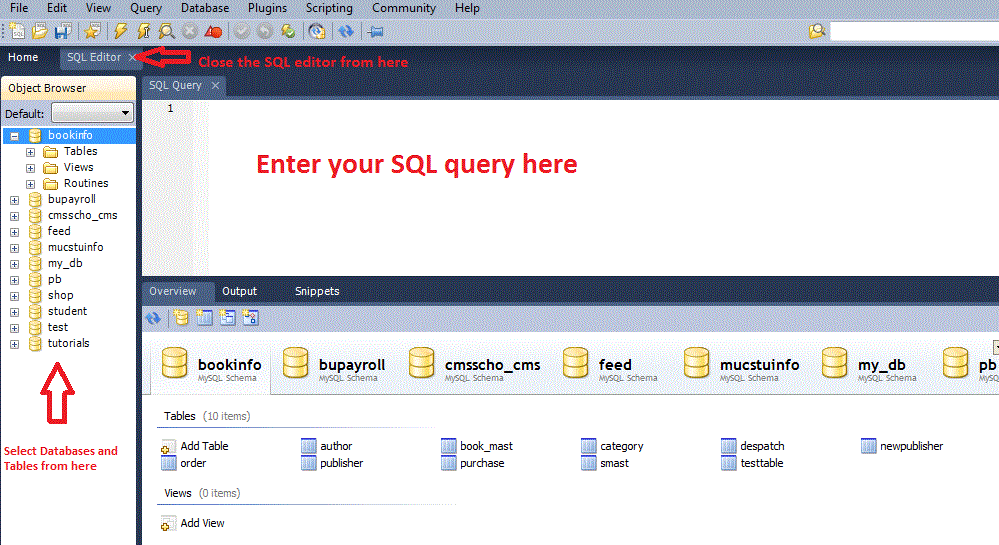Open the Scripting menu

tap(329, 8)
